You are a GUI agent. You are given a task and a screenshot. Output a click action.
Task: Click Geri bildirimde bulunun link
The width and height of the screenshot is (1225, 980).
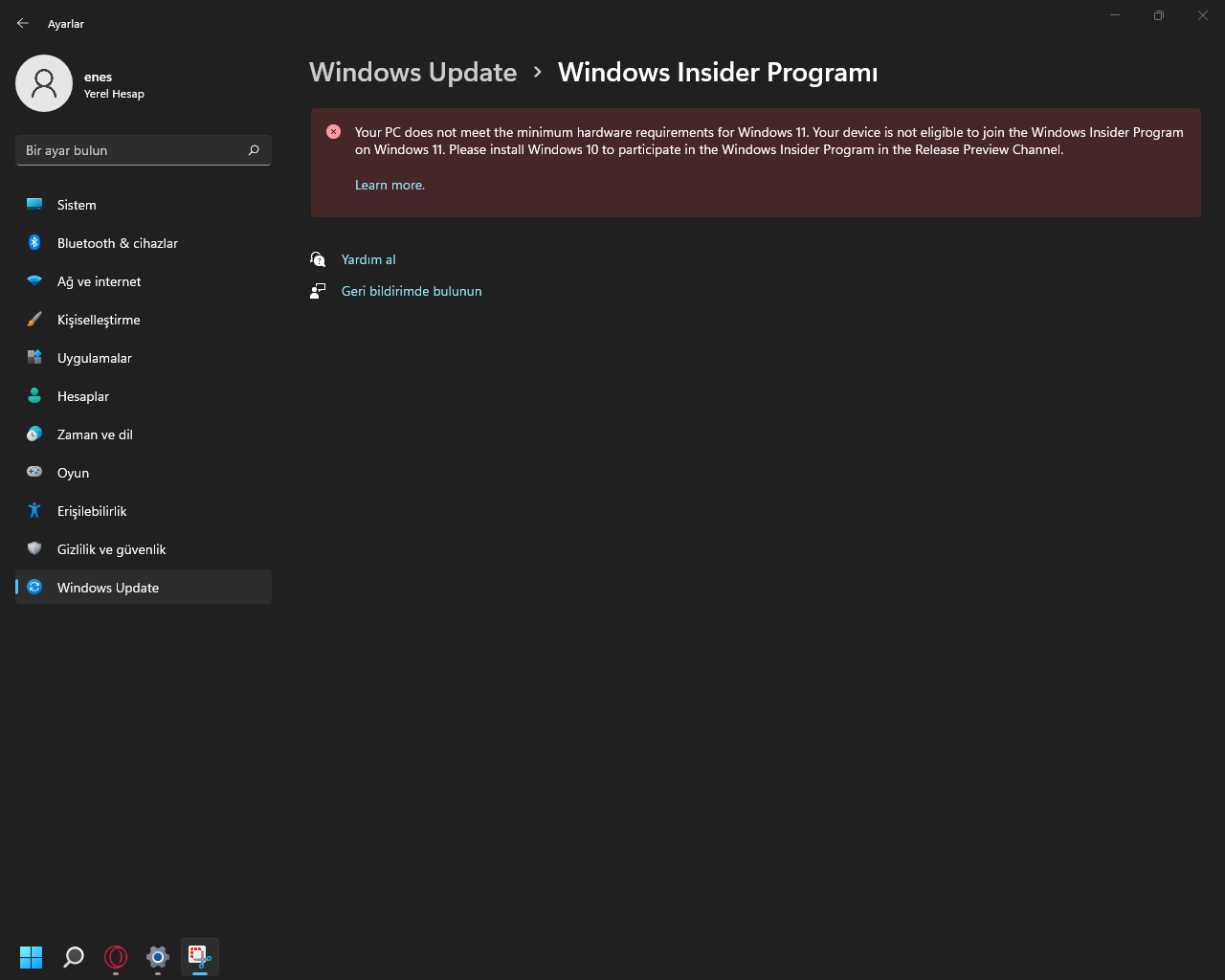point(412,291)
